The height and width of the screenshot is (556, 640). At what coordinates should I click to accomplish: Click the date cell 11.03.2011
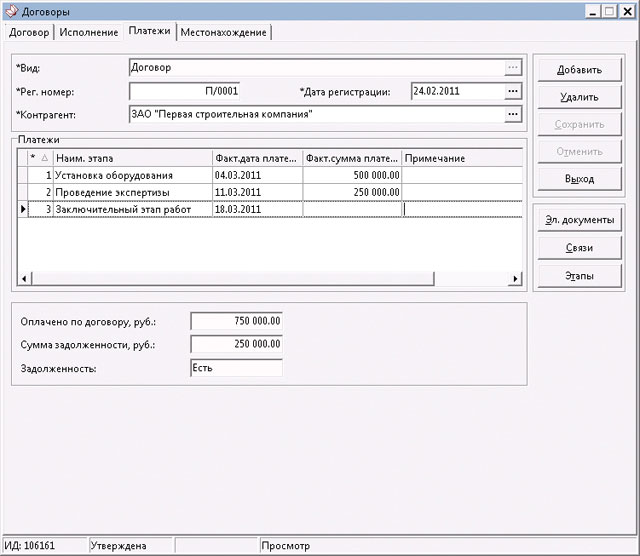click(258, 192)
